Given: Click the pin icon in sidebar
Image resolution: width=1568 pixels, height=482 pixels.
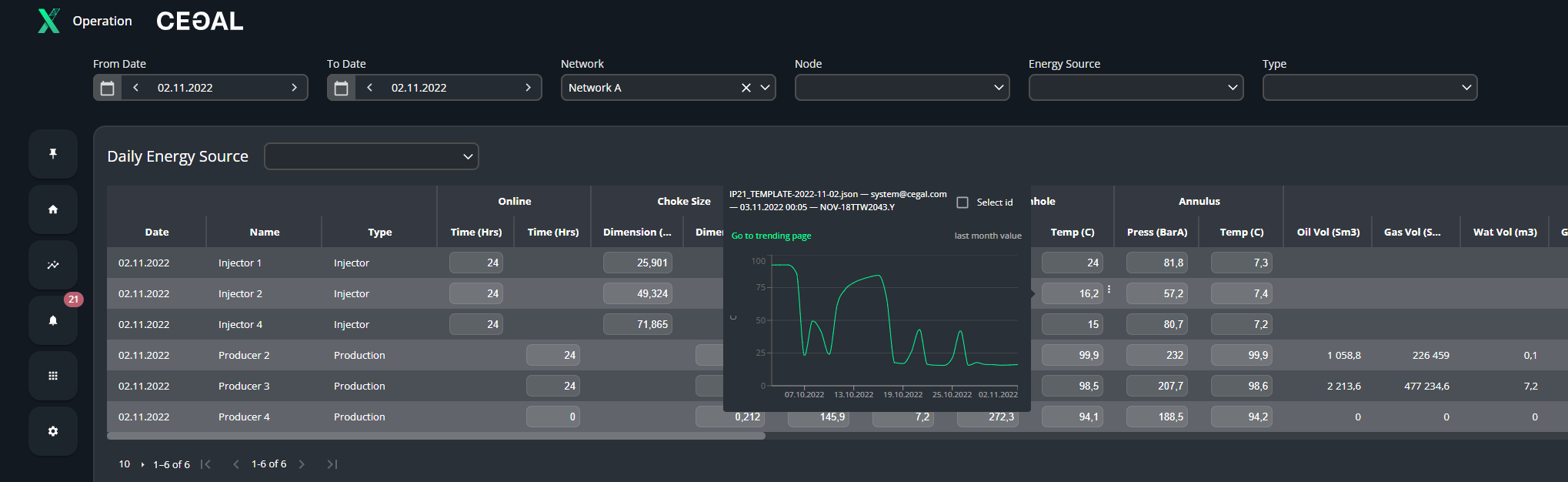Looking at the screenshot, I should [53, 154].
